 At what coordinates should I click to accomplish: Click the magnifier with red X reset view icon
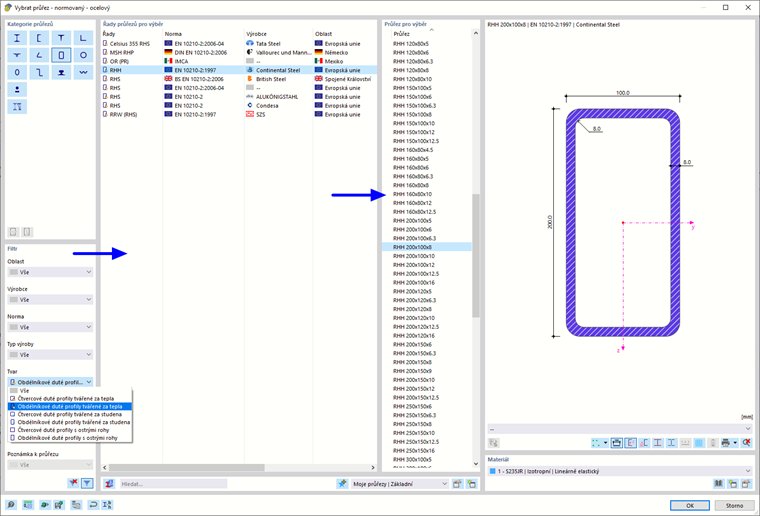coord(746,443)
